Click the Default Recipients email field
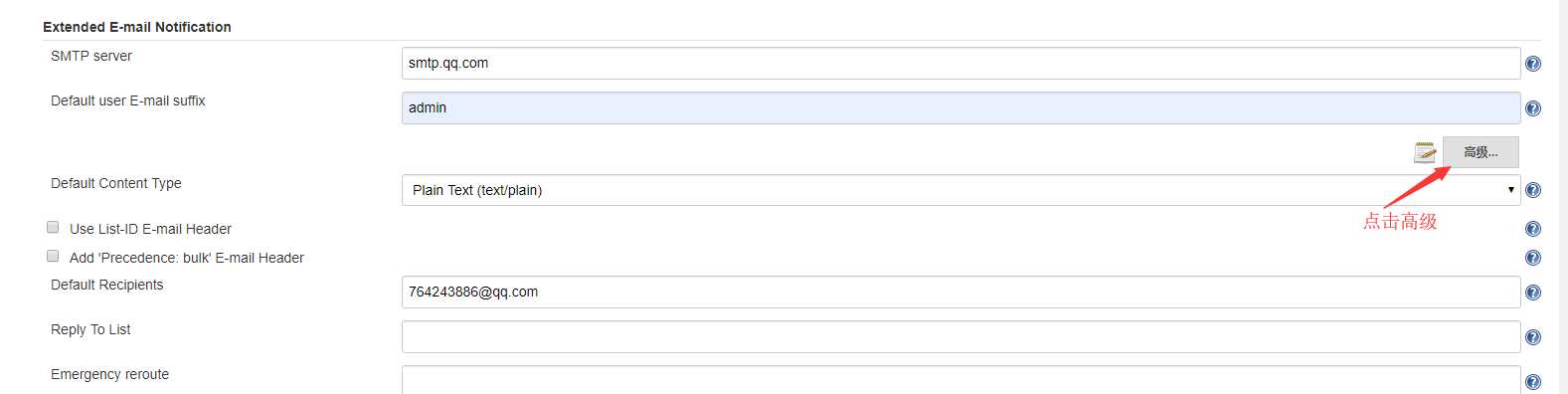1568x394 pixels. click(x=960, y=292)
